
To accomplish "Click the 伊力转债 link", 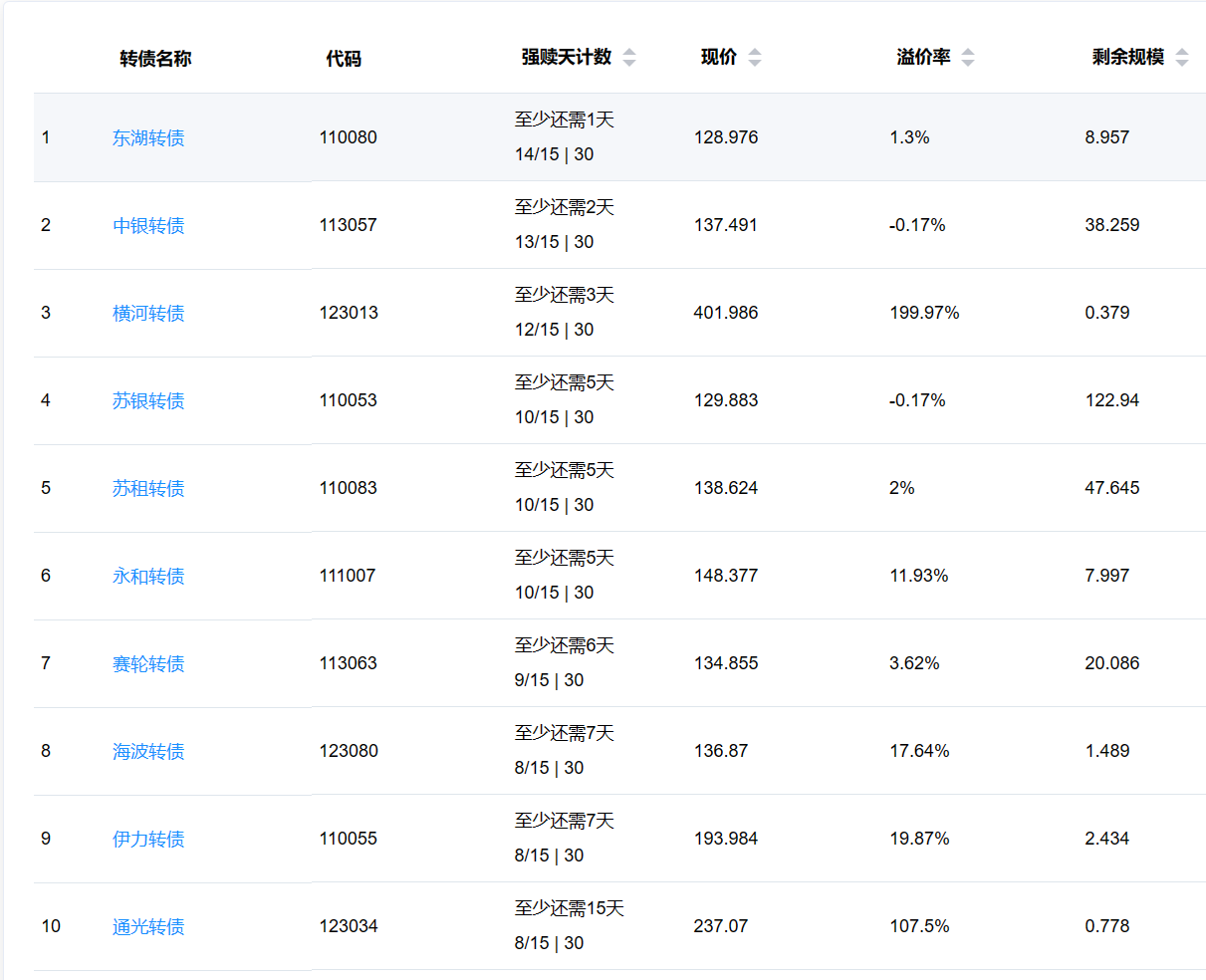I will coord(148,840).
